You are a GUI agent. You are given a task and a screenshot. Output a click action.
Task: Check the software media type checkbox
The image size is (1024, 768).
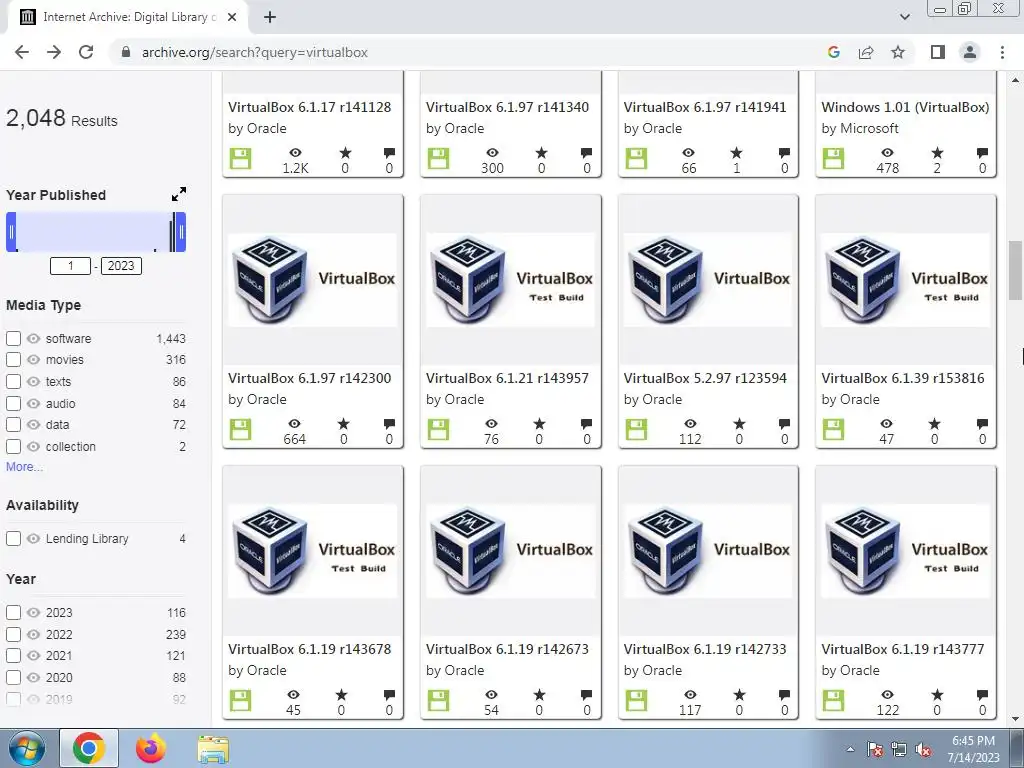point(13,338)
